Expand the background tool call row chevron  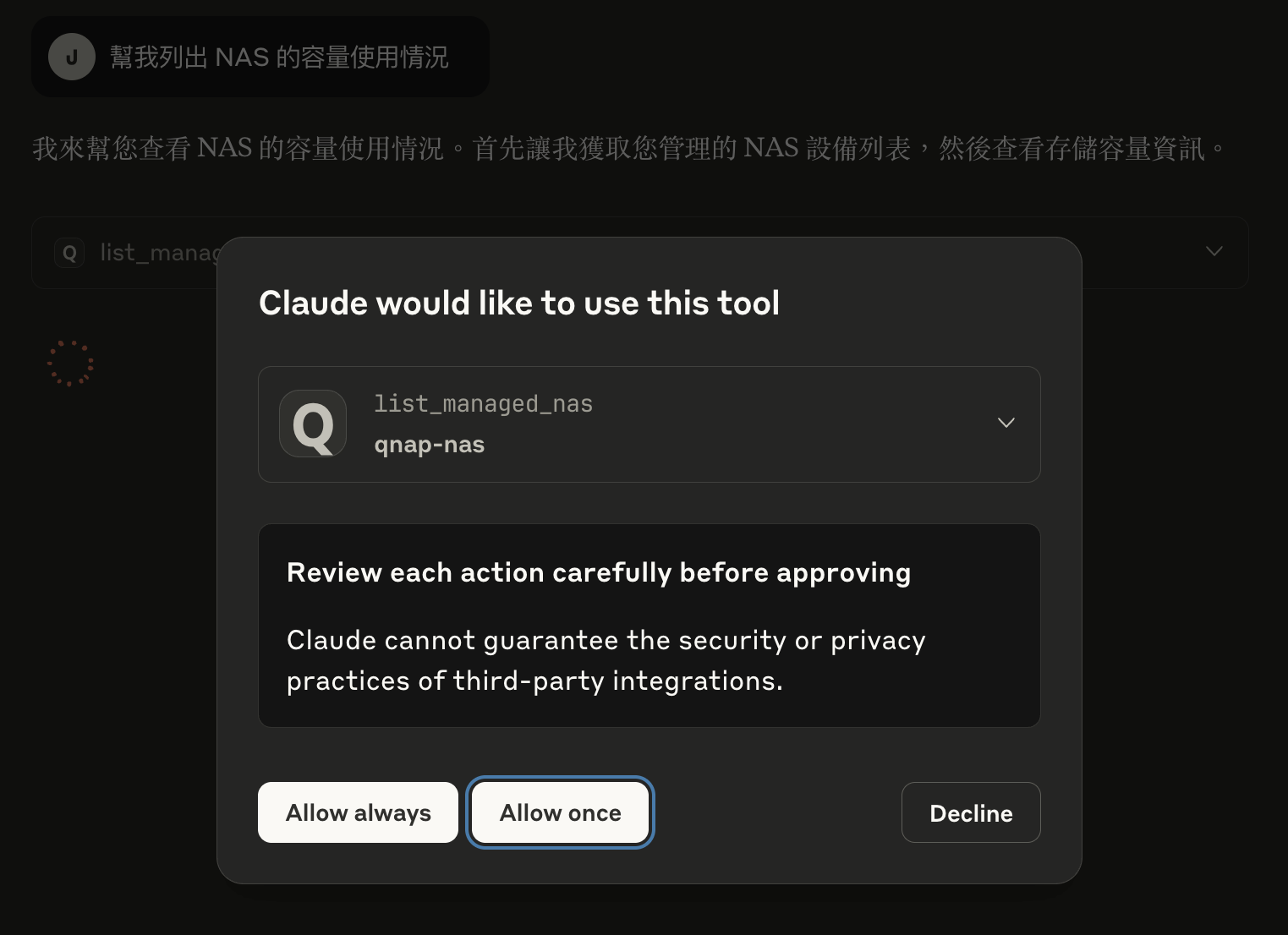(x=1214, y=251)
